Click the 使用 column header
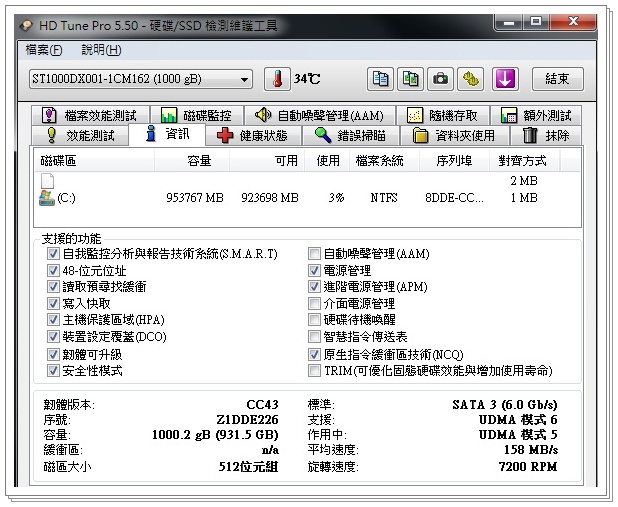This screenshot has height=507, width=618. coord(327,160)
